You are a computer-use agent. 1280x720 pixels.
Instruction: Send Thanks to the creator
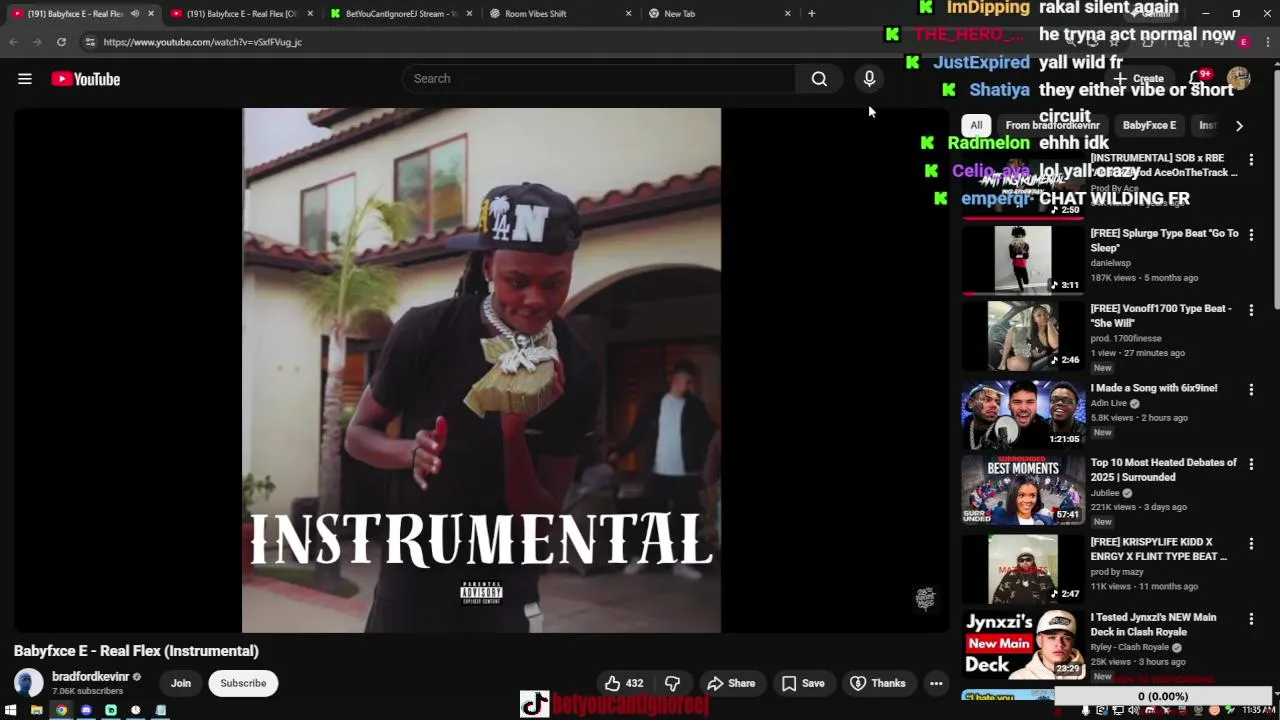[878, 683]
